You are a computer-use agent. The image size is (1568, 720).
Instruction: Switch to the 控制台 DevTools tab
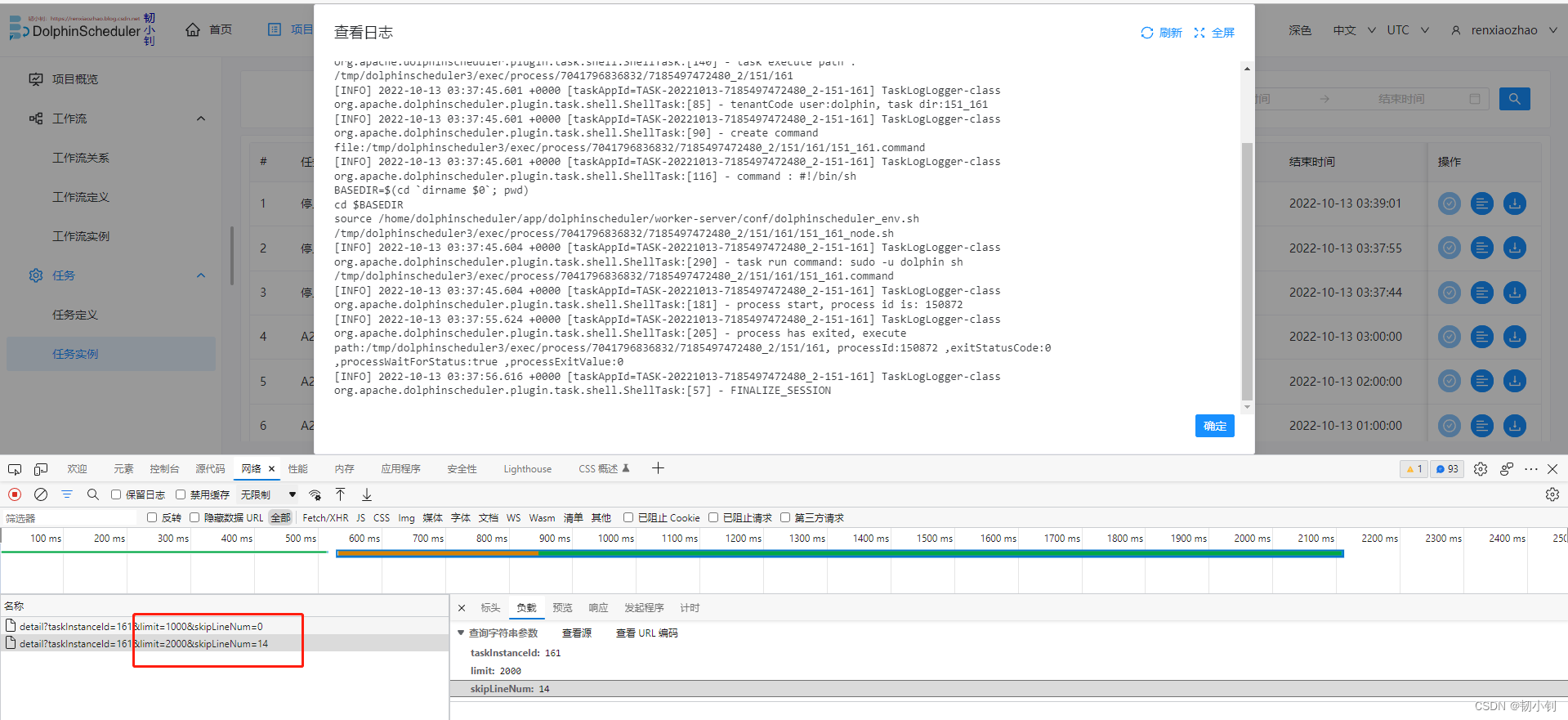coord(164,469)
